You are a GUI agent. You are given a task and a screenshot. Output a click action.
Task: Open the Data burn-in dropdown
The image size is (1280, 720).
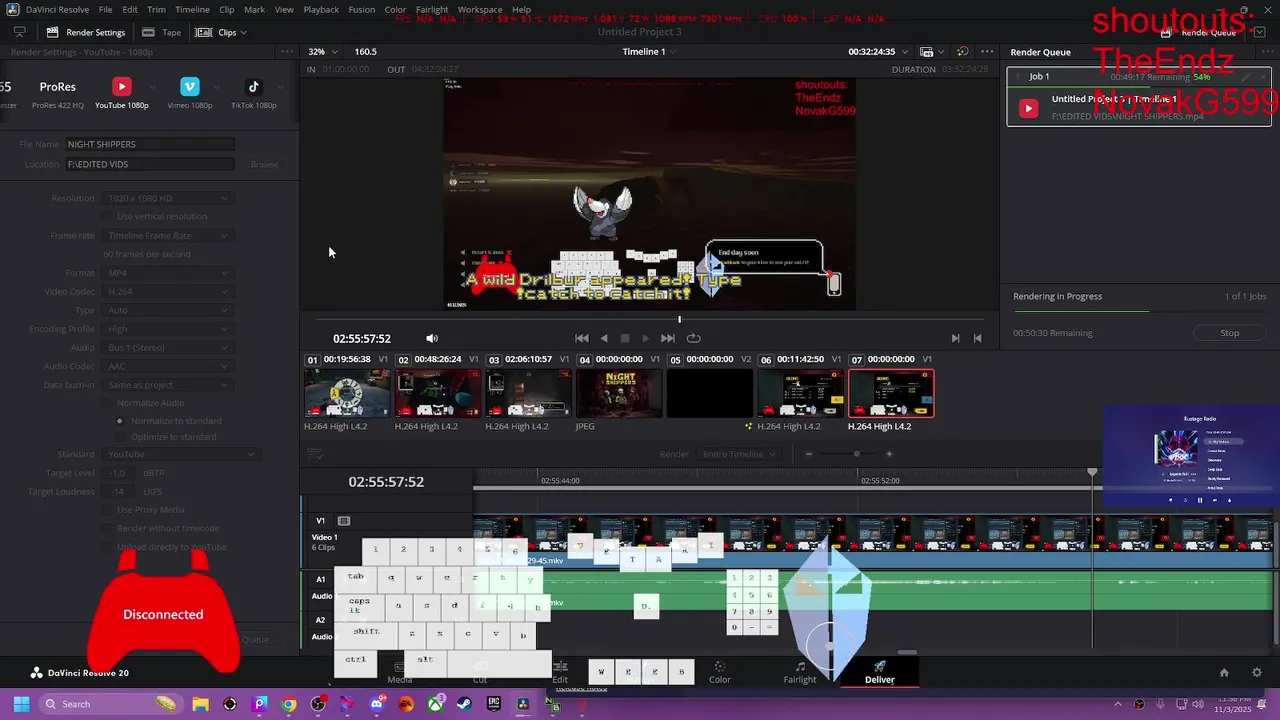click(167, 385)
